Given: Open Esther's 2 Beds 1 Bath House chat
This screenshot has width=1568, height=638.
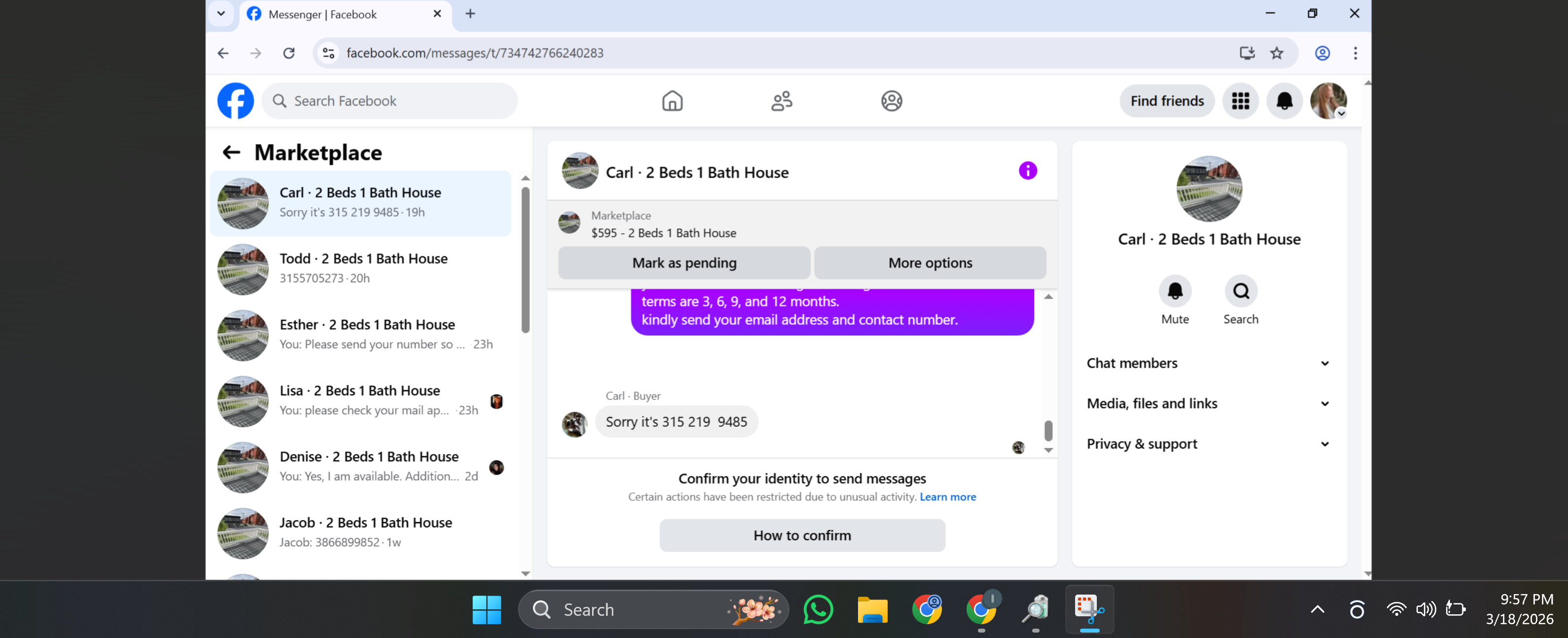Looking at the screenshot, I should point(362,334).
